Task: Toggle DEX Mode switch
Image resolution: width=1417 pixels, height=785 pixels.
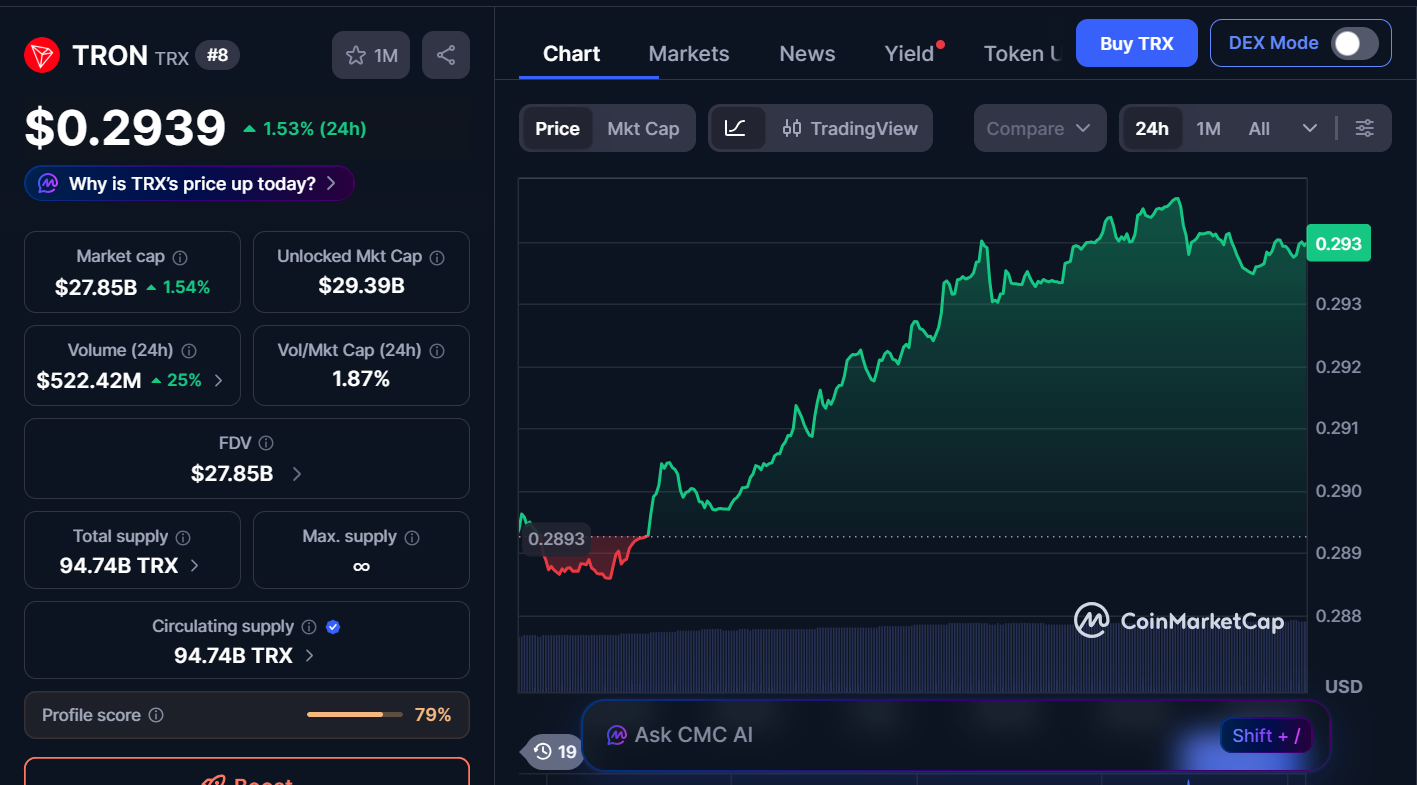Action: 1354,43
